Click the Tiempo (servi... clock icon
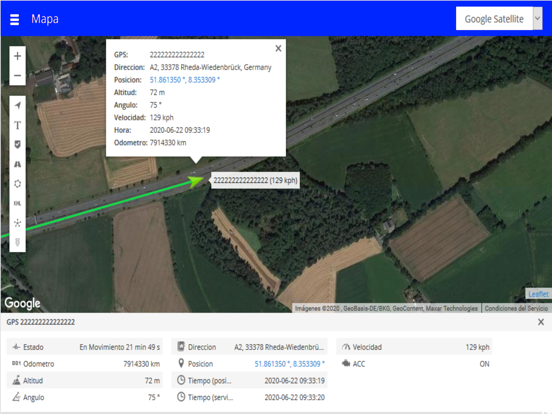This screenshot has height=414, width=552. click(x=181, y=397)
